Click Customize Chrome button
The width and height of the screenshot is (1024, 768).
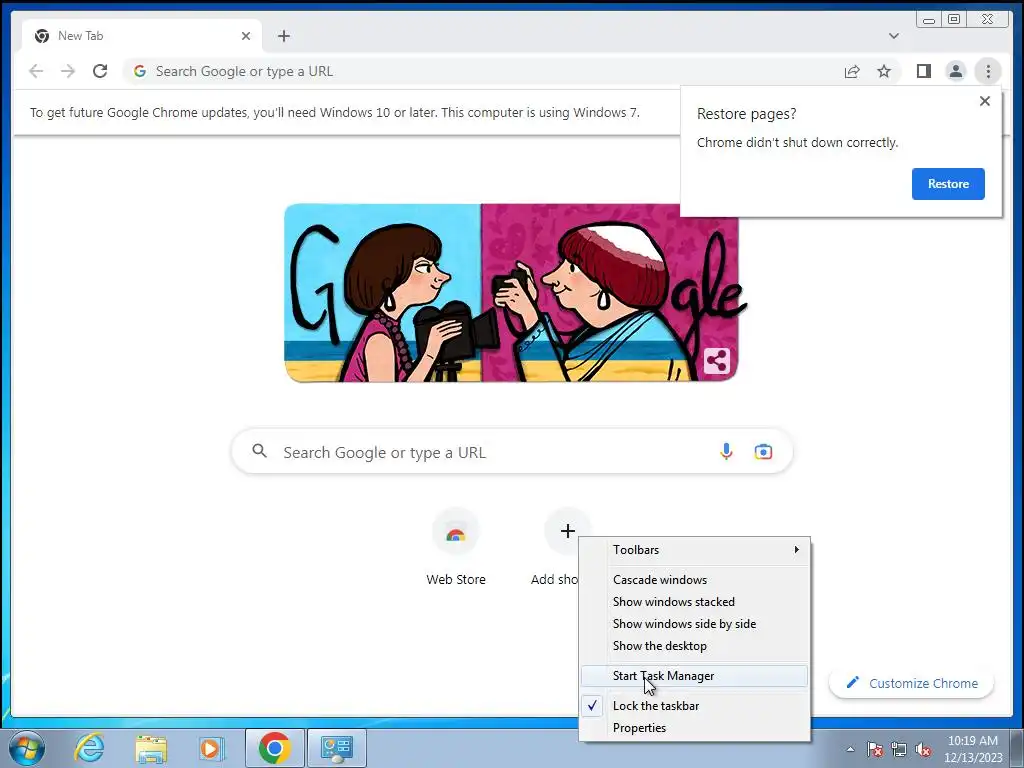click(912, 683)
